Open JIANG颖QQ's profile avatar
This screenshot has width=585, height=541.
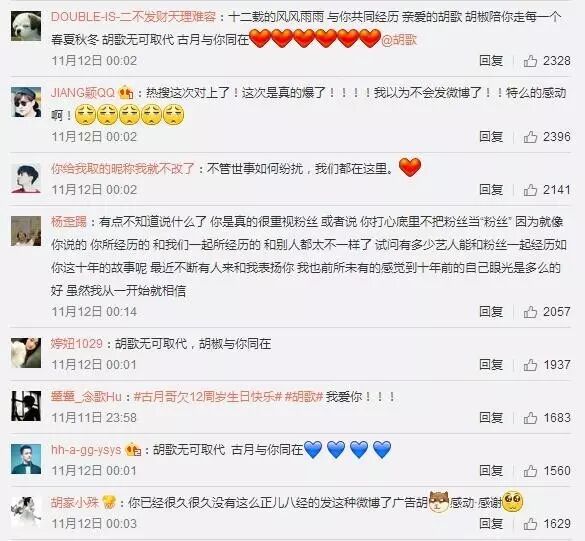coord(26,102)
